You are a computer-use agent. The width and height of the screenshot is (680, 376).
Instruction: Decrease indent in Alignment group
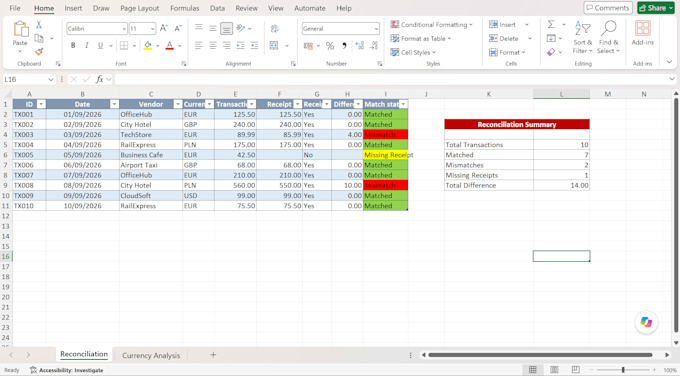click(x=241, y=46)
